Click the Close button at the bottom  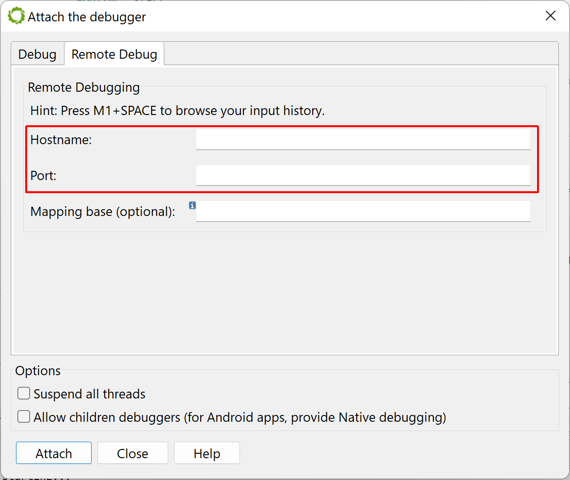click(x=132, y=453)
